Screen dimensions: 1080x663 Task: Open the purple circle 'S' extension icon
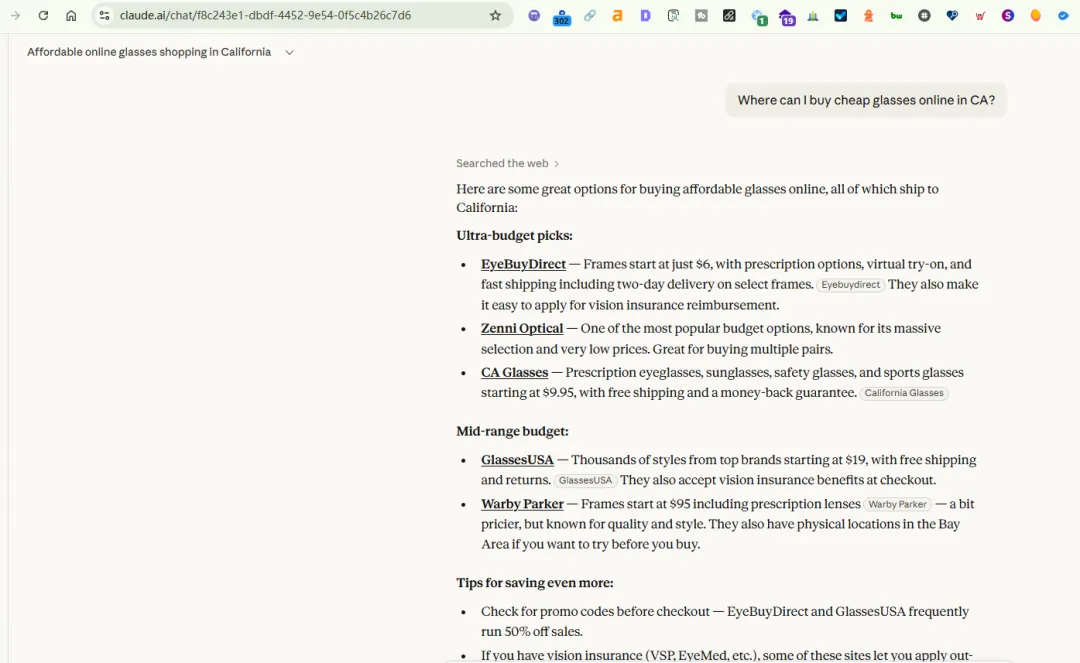point(1008,15)
